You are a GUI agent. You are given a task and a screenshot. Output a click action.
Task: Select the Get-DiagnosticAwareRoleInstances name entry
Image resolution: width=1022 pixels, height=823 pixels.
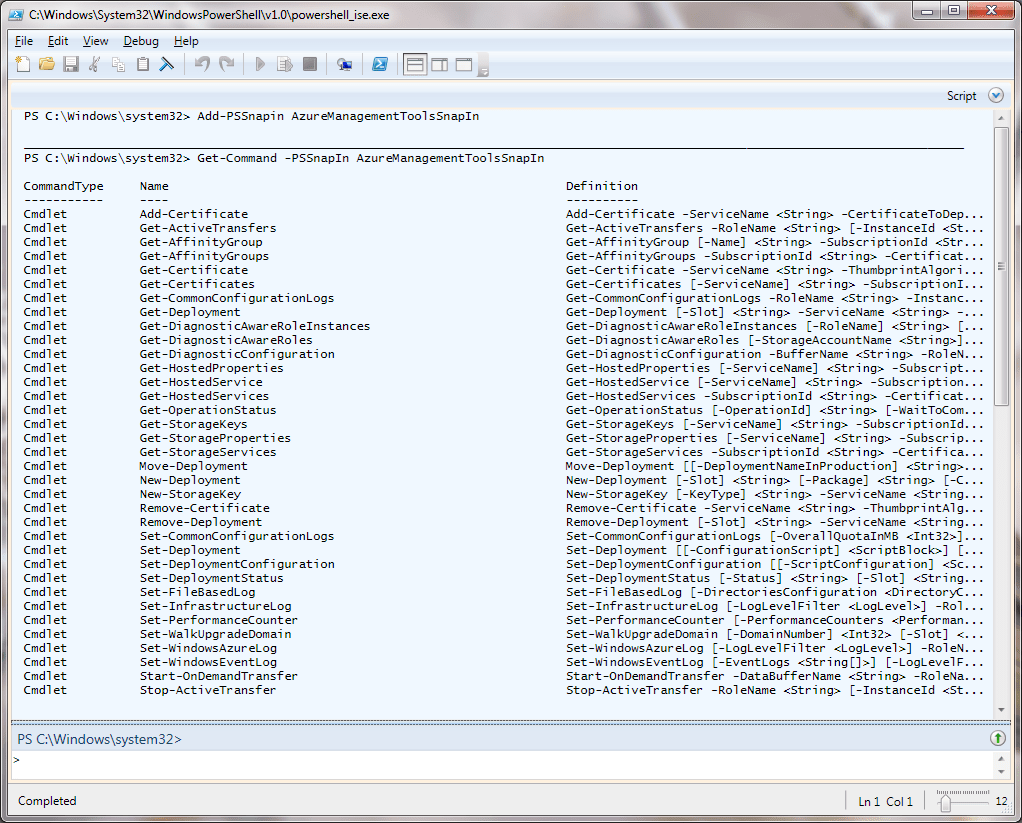(255, 326)
